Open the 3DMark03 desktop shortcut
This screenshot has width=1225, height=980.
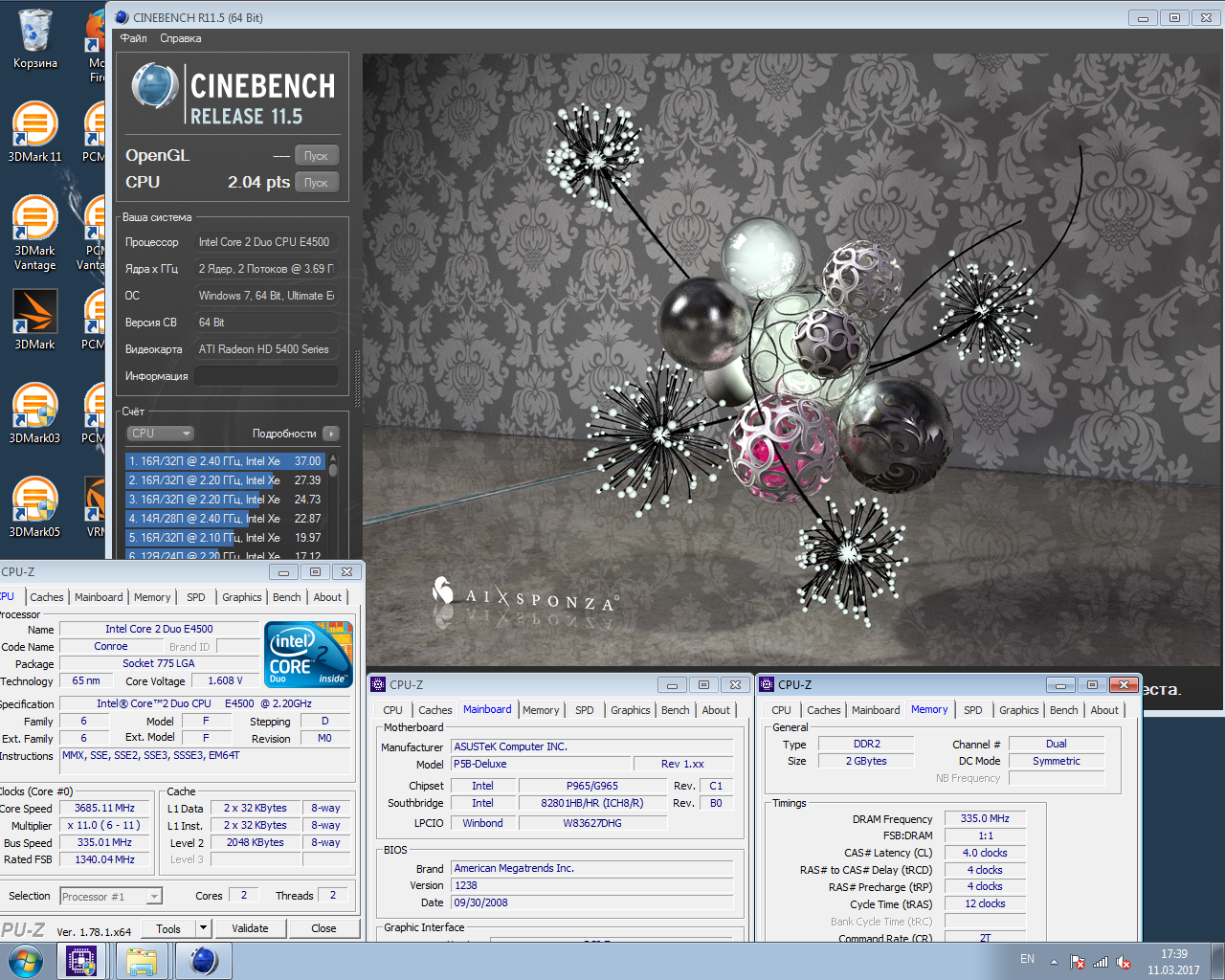35,413
